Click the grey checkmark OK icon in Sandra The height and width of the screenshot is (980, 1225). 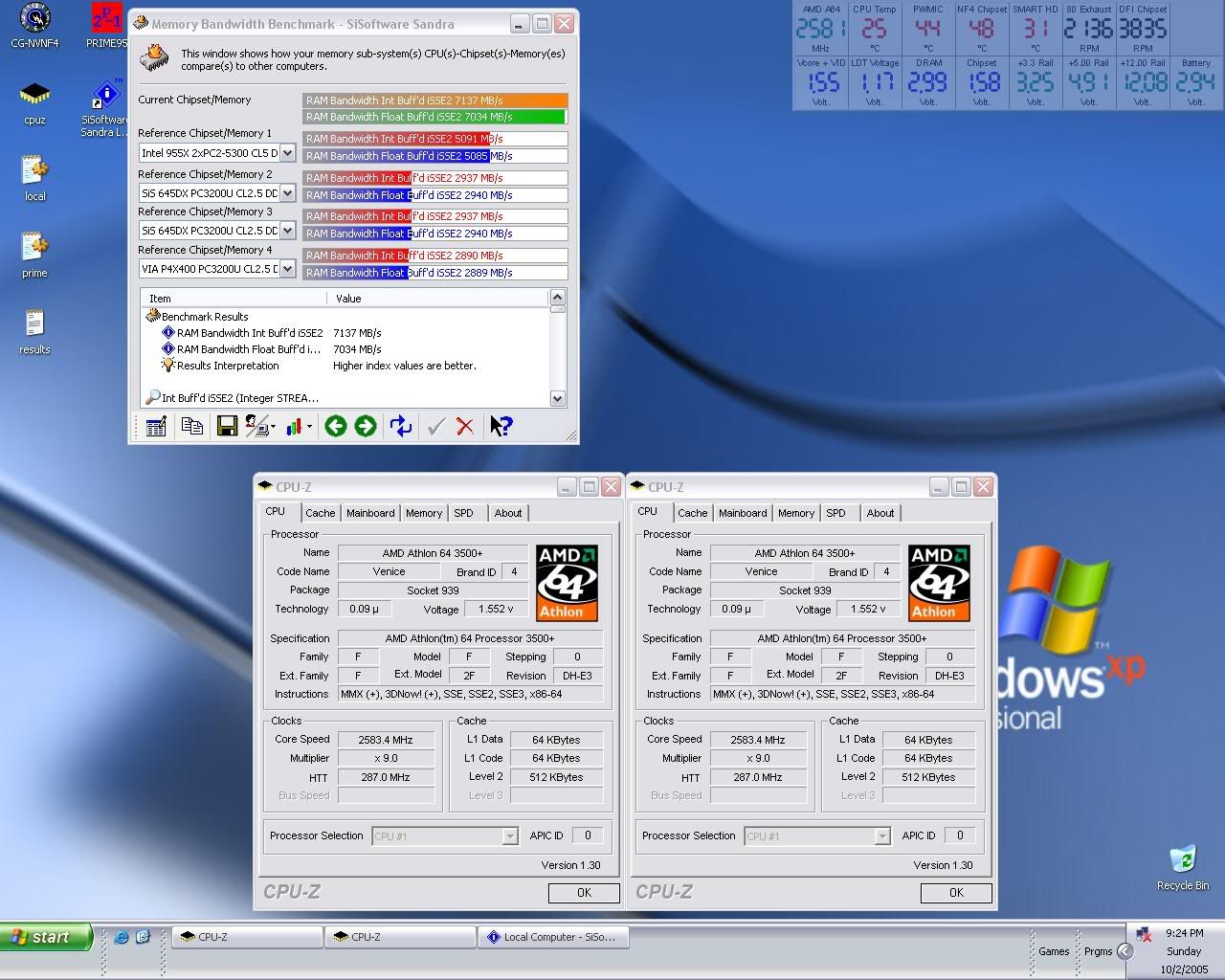coord(436,427)
